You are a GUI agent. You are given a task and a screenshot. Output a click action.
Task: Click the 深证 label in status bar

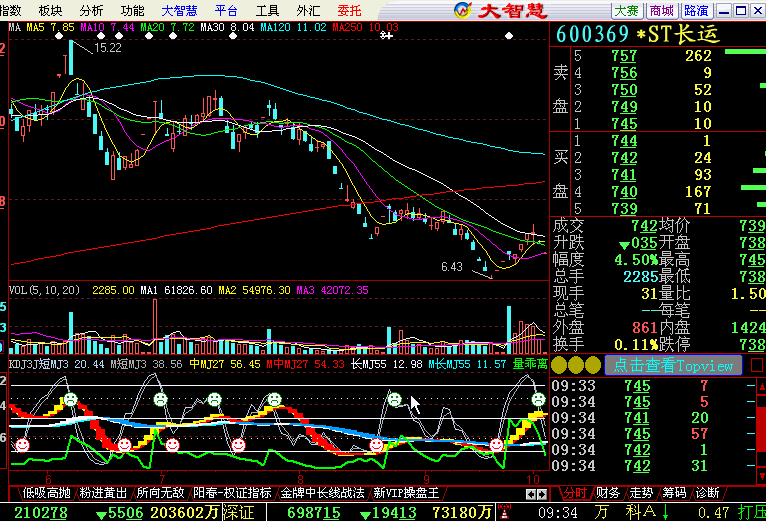point(239,513)
